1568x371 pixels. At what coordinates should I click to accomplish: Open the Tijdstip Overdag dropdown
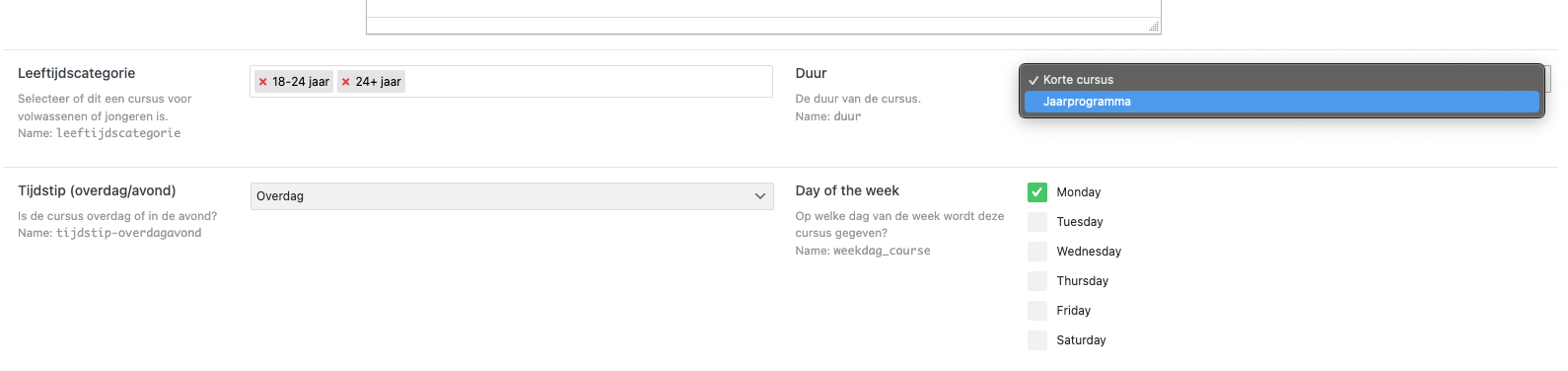pos(512,196)
